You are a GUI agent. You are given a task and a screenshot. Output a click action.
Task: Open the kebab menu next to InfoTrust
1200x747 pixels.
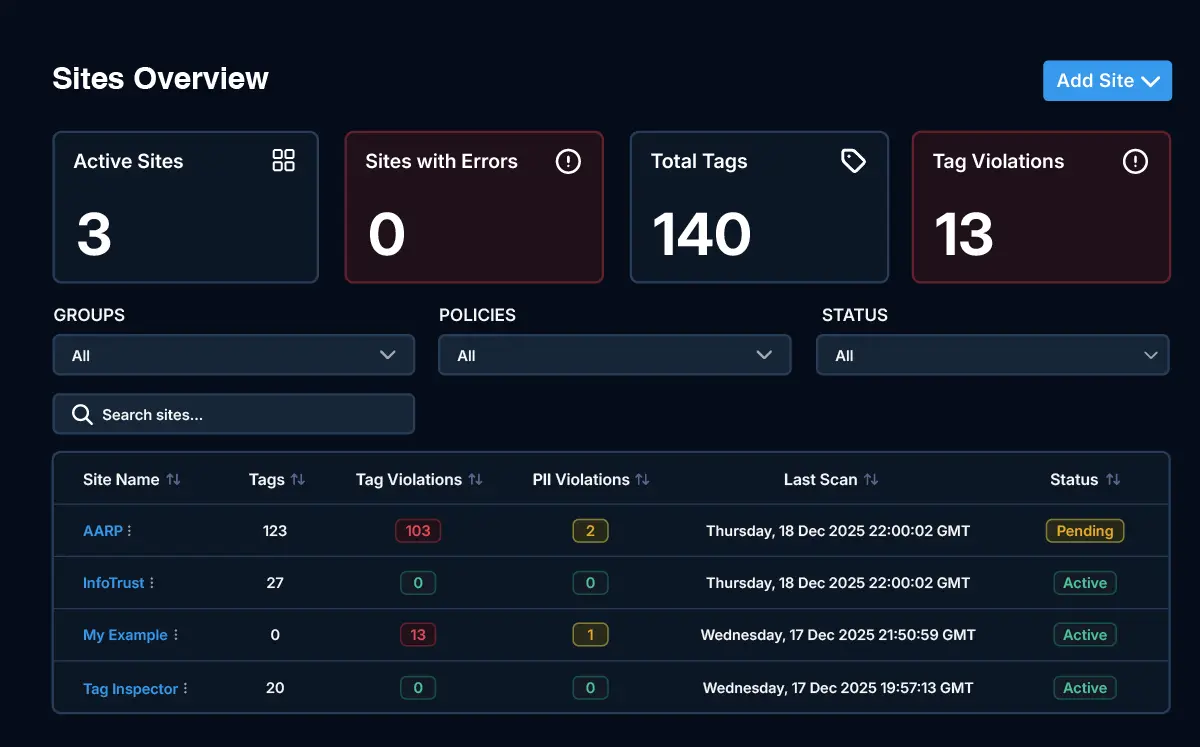(x=152, y=583)
